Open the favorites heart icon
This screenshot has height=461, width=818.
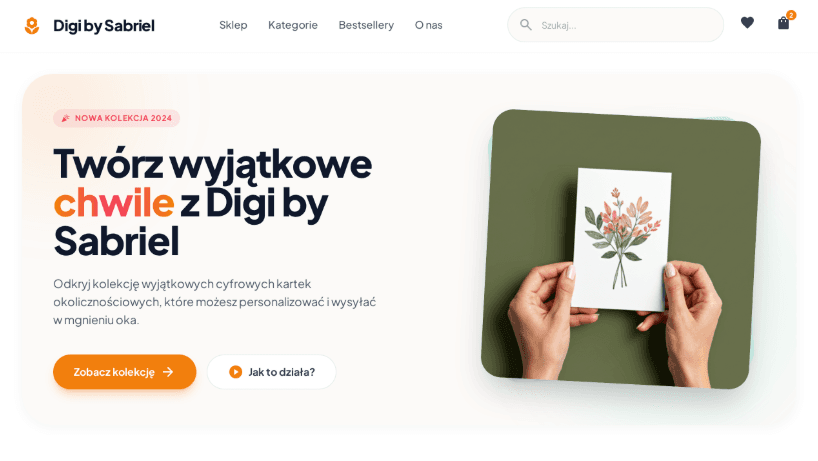[747, 23]
